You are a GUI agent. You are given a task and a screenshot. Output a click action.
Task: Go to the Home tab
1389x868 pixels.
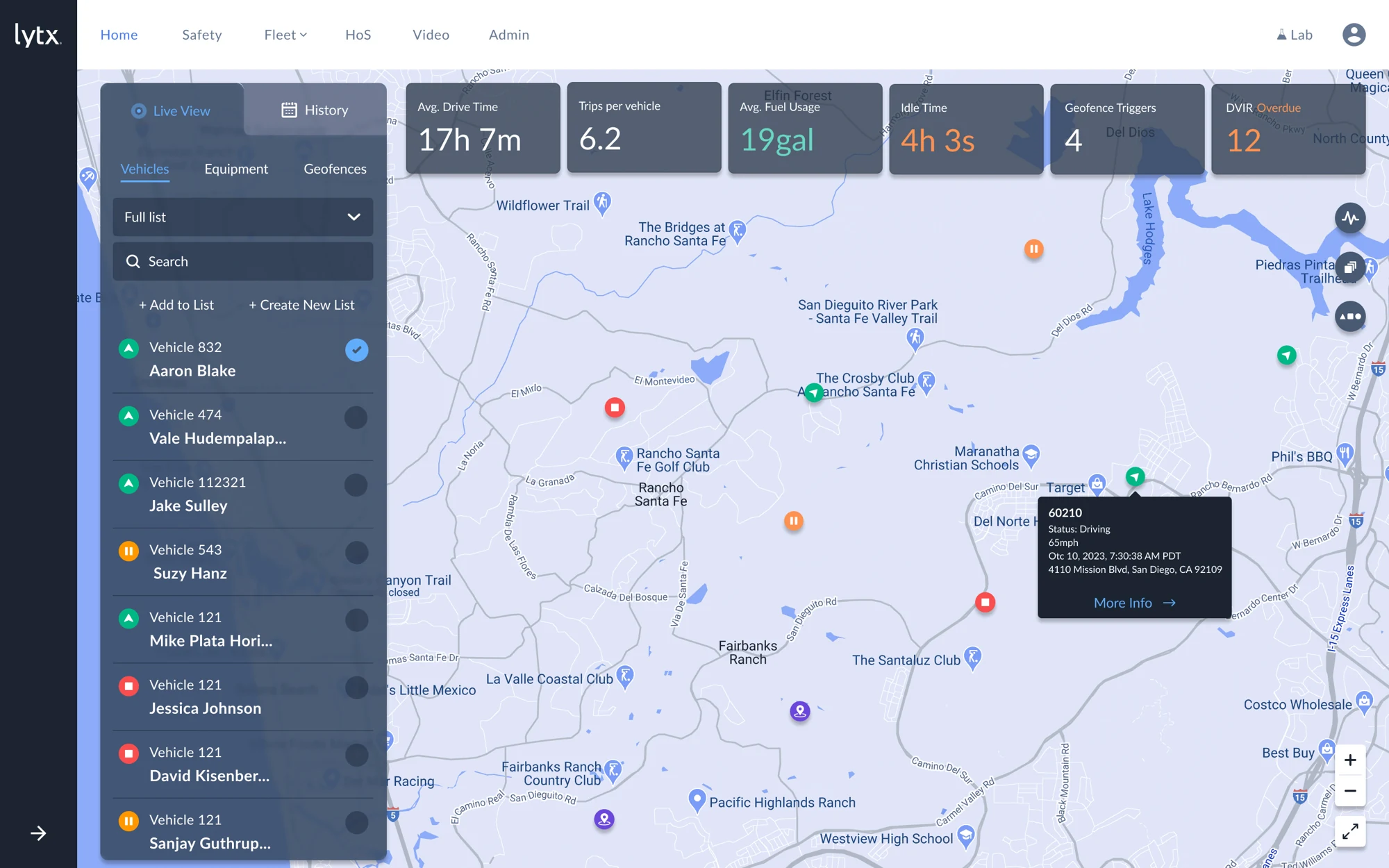(119, 35)
